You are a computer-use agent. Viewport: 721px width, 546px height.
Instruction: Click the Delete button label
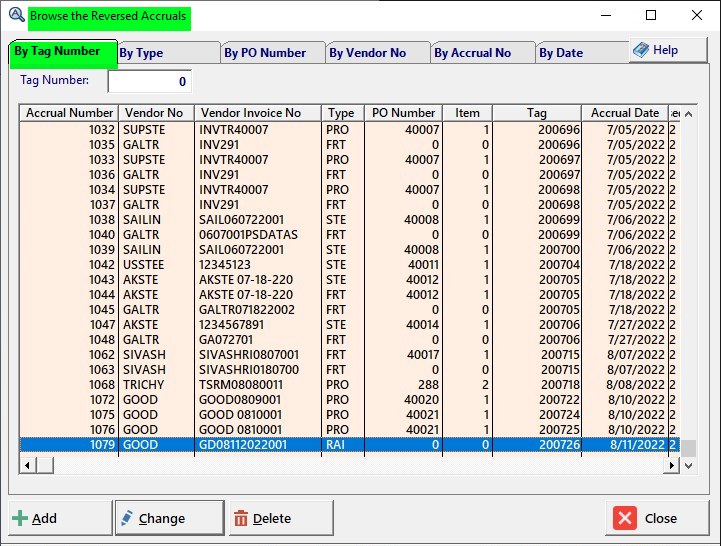coord(272,518)
